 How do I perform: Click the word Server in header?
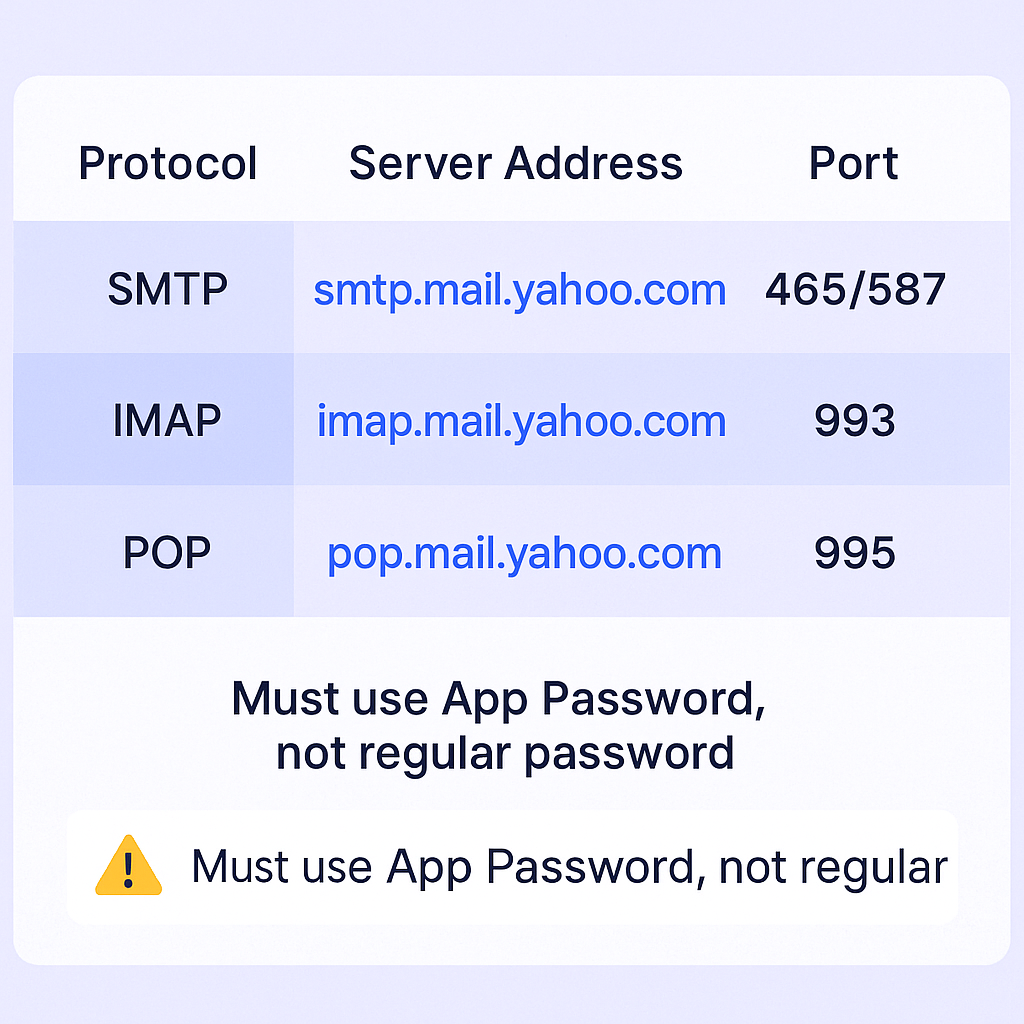click(420, 163)
